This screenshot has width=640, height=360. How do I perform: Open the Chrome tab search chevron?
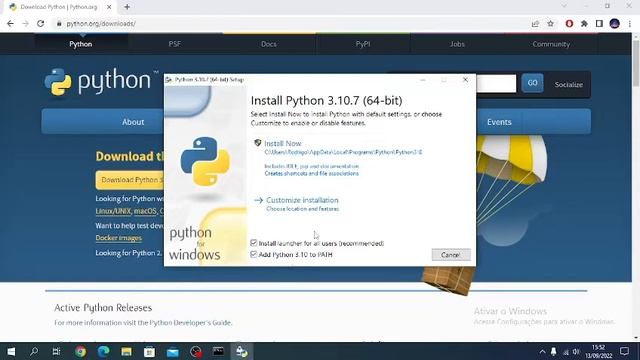point(564,6)
